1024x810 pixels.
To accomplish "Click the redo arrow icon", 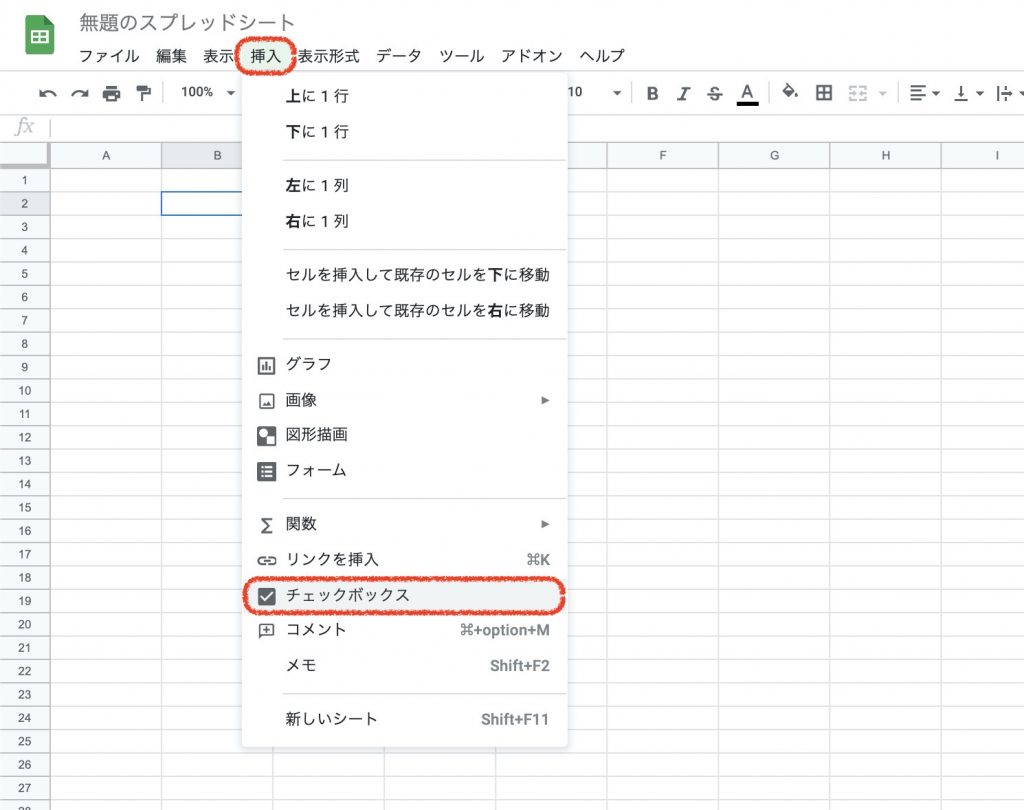I will 79,93.
